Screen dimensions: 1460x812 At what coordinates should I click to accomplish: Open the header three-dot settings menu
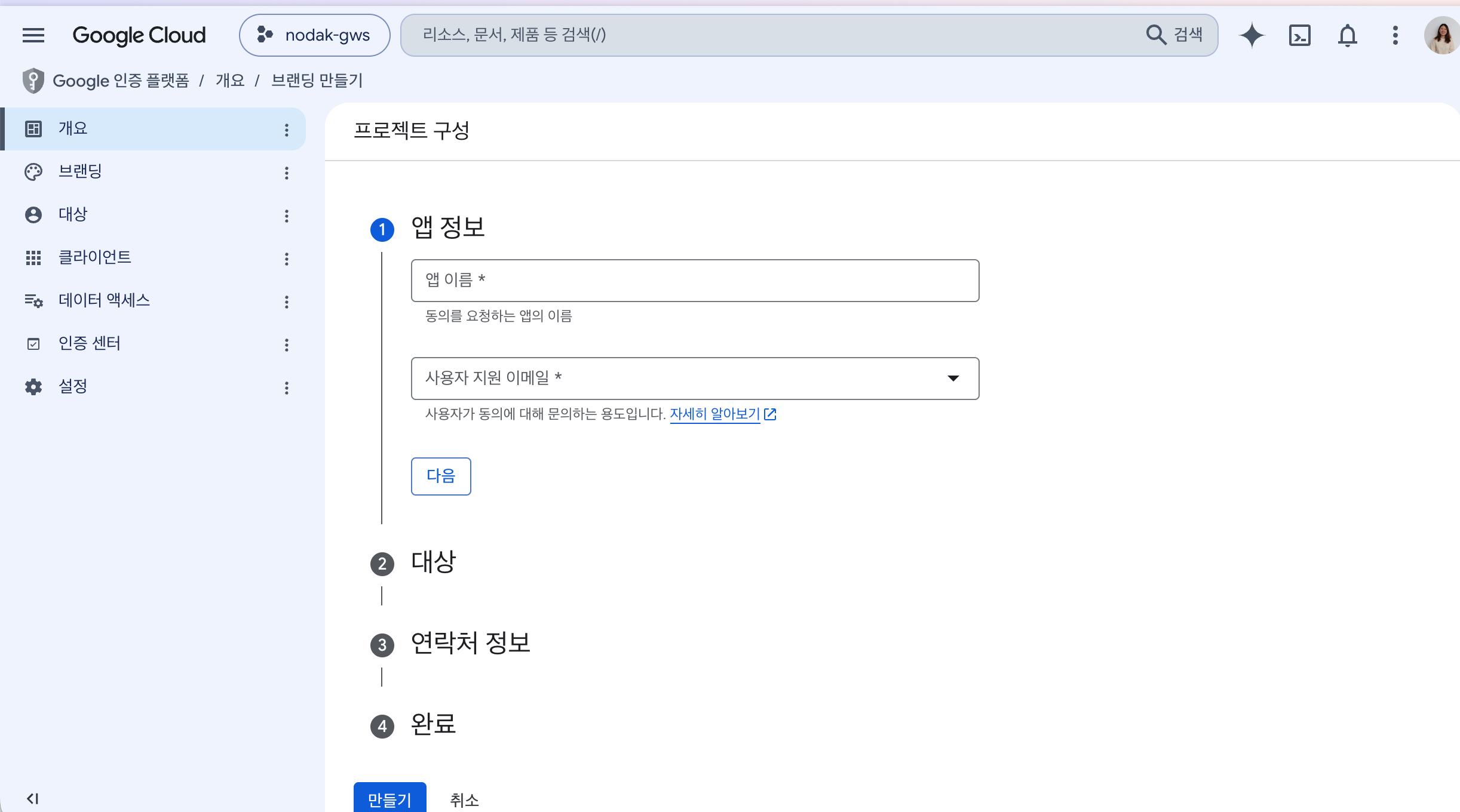click(x=1395, y=35)
